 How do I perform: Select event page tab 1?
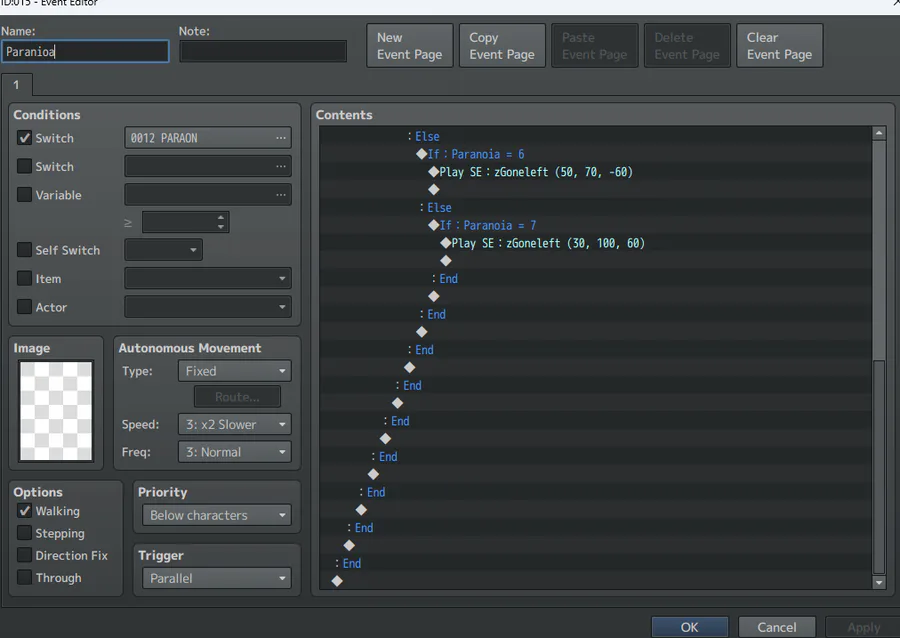tap(16, 85)
